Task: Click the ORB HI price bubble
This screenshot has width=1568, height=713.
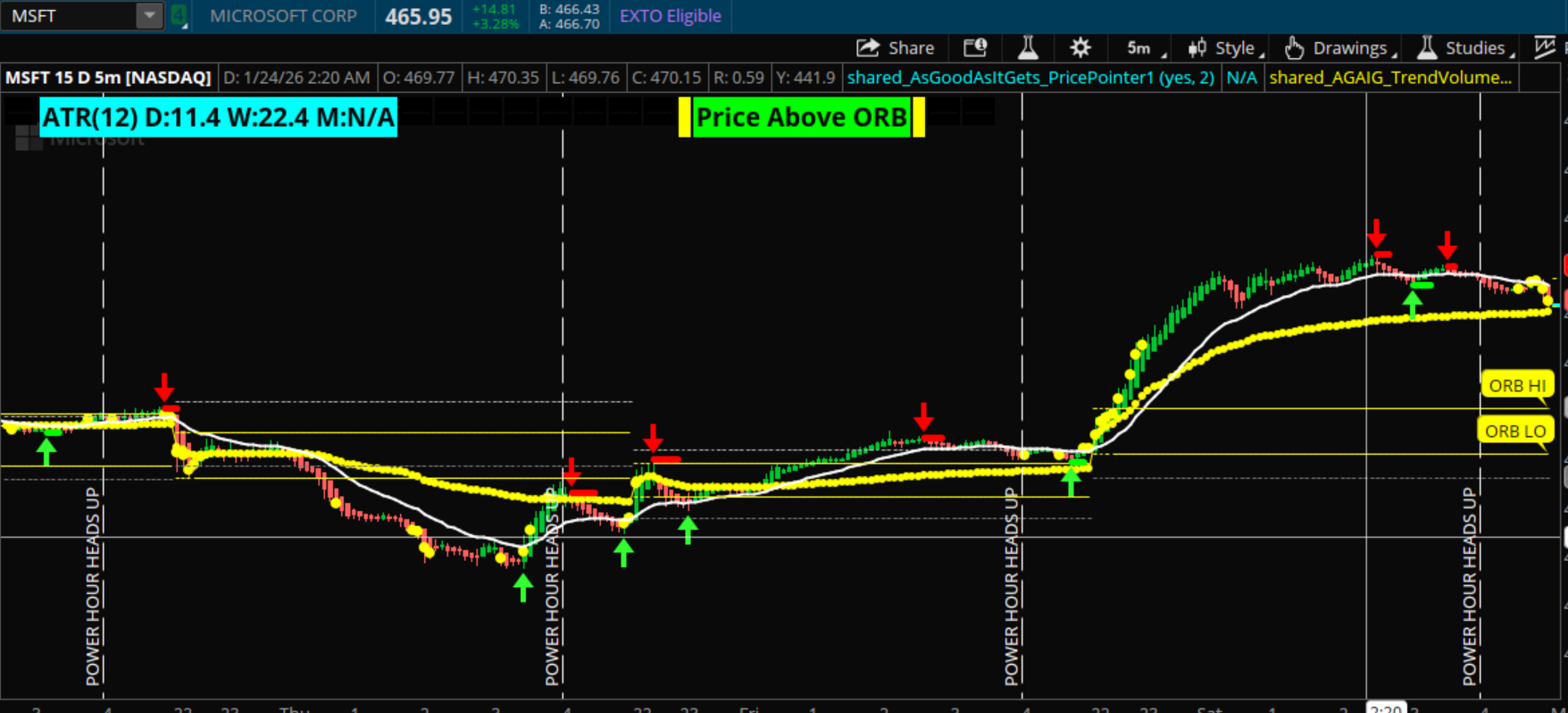Action: 1516,385
